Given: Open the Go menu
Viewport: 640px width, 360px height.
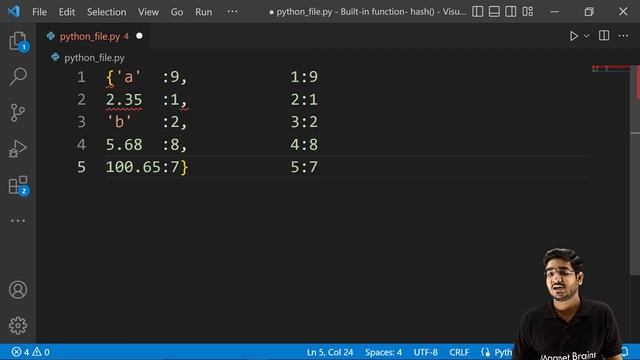Looking at the screenshot, I should click(177, 12).
